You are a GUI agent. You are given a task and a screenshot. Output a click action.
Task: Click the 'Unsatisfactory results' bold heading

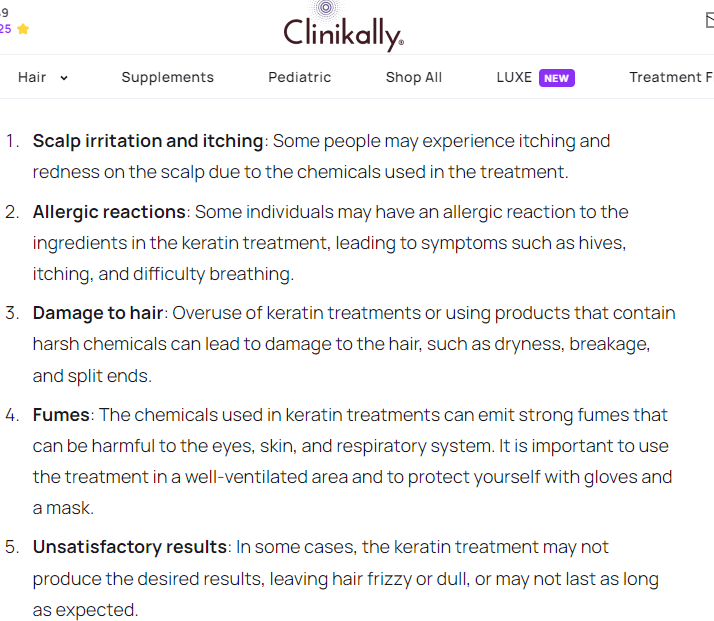click(130, 547)
